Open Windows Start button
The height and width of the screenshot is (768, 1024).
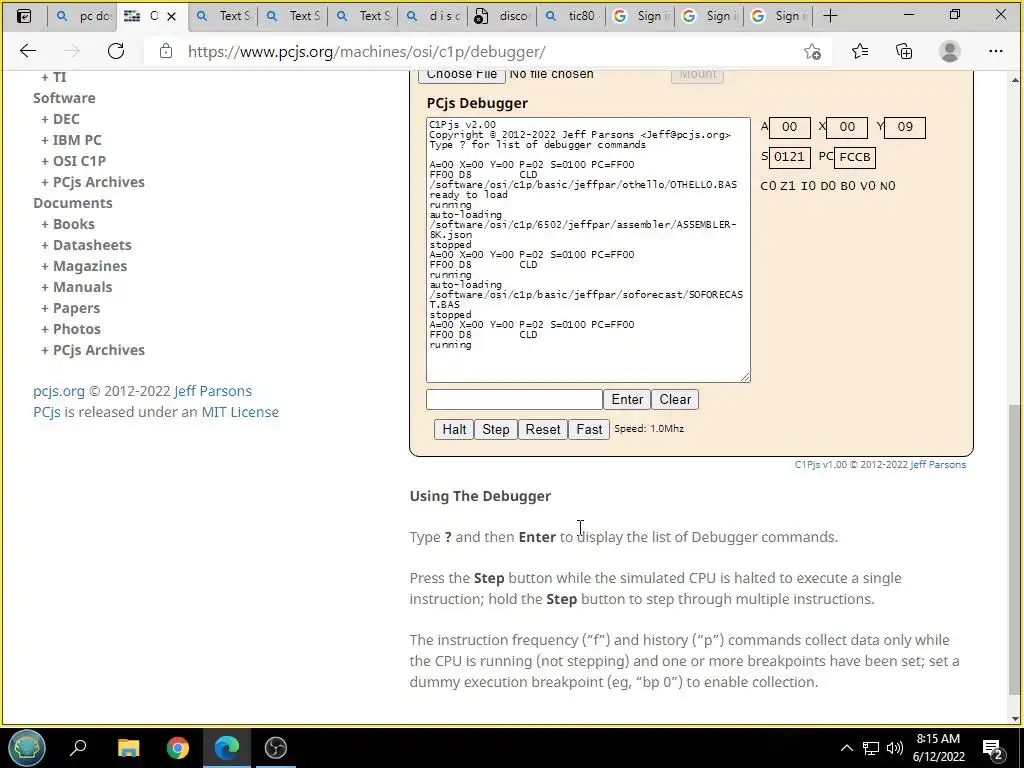(x=27, y=747)
